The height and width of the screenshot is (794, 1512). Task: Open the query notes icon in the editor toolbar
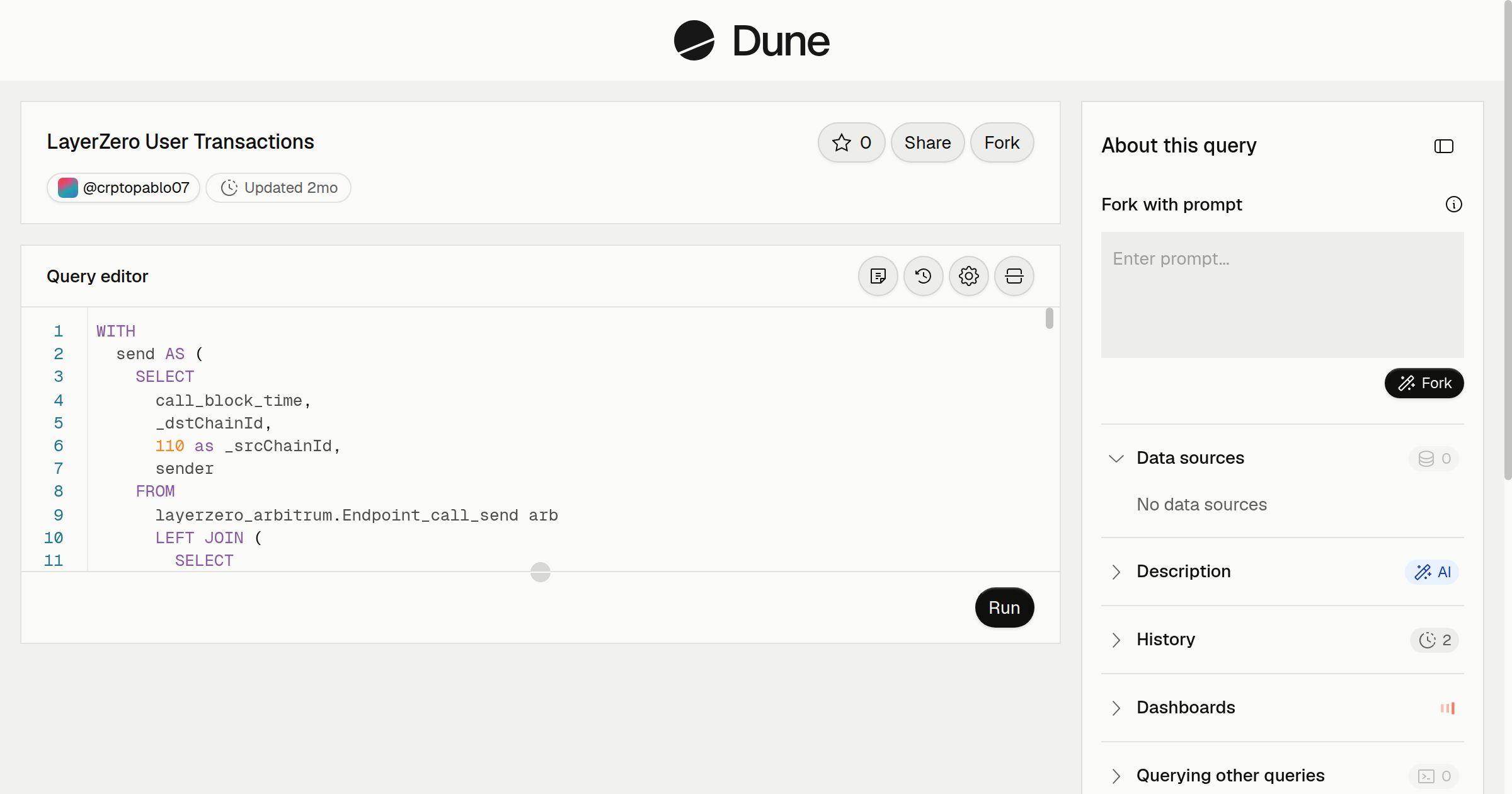[878, 276]
